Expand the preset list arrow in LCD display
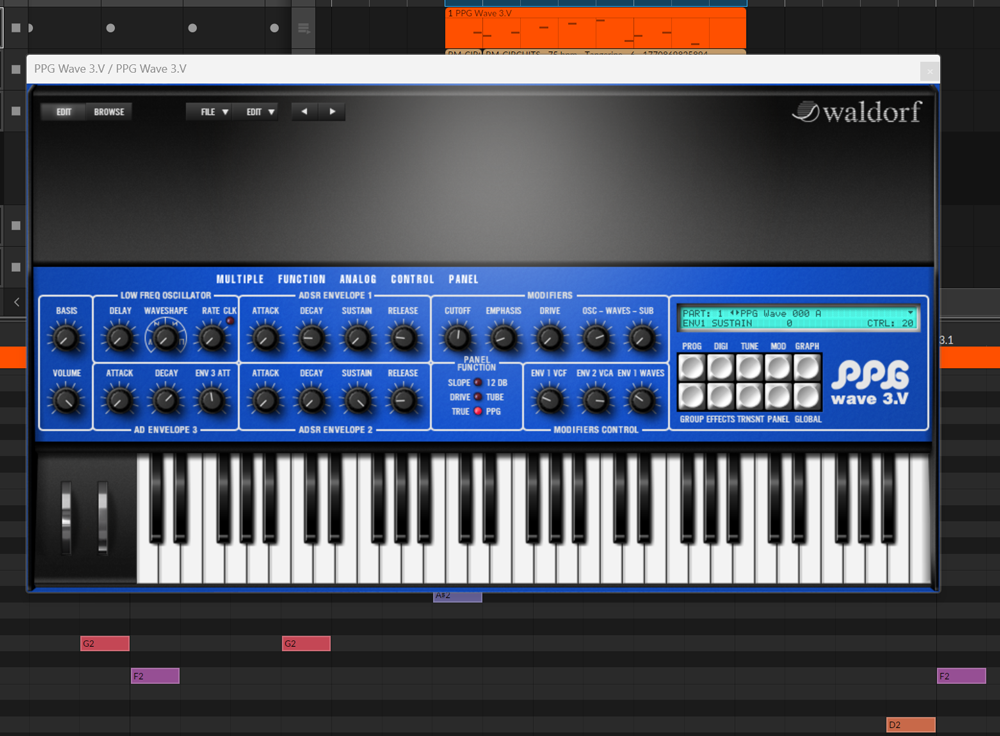Image resolution: width=1000 pixels, height=736 pixels. click(910, 313)
